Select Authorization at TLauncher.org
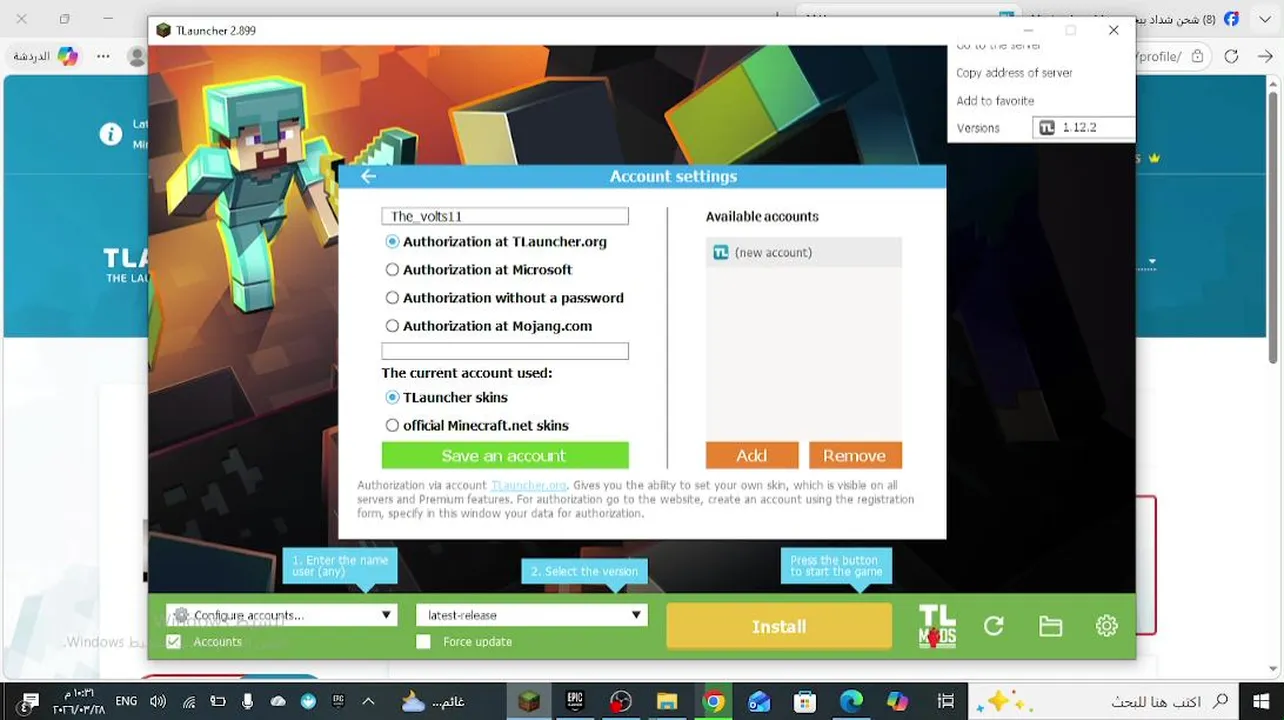The height and width of the screenshot is (720, 1284). 392,242
